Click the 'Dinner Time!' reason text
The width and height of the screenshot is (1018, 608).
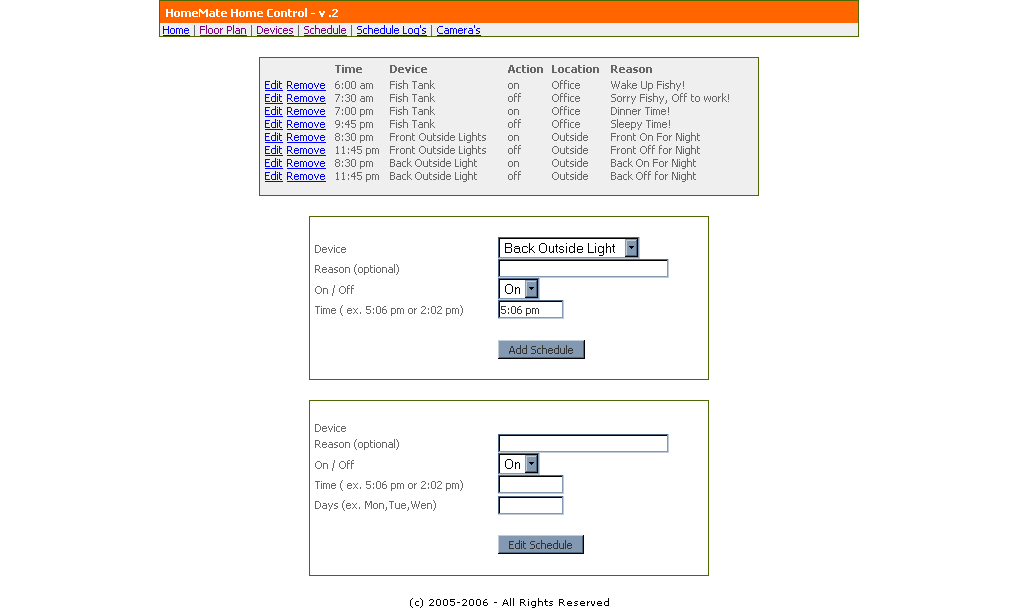(x=639, y=111)
